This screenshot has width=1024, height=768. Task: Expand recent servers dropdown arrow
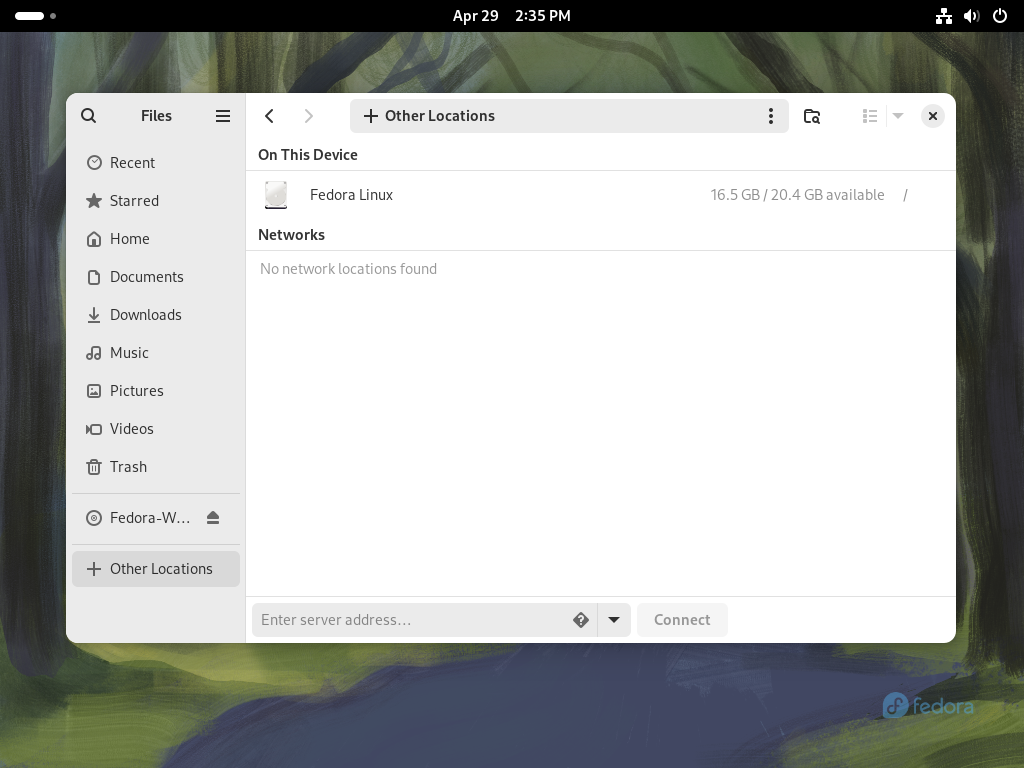(x=614, y=620)
